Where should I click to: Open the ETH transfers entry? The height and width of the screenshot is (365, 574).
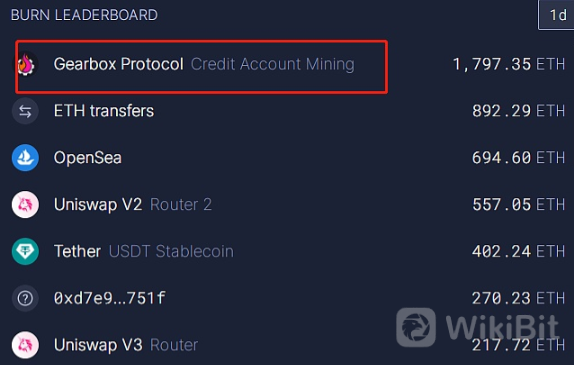tap(104, 111)
